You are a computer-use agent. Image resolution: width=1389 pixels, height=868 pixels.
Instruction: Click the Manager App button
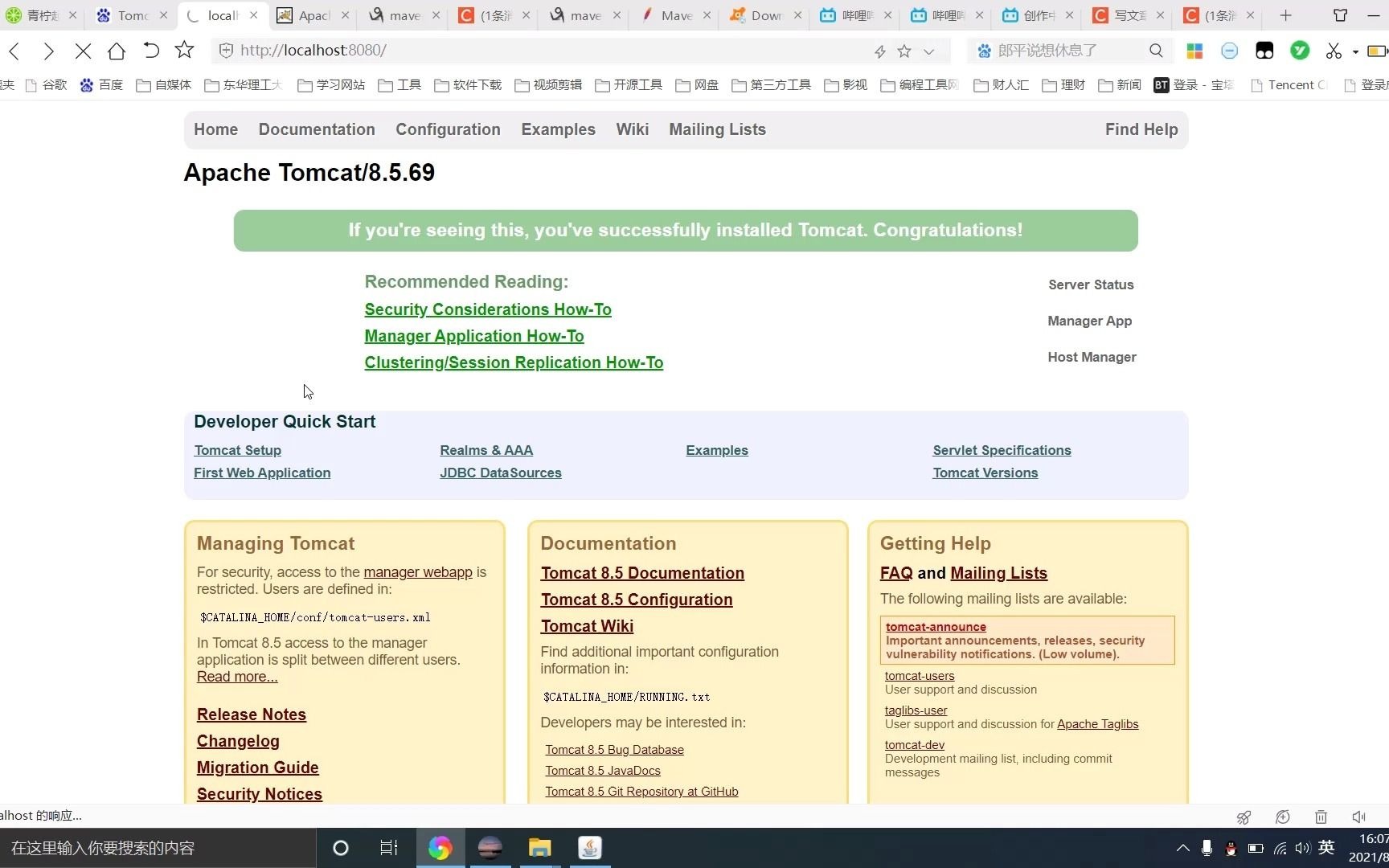[x=1090, y=321]
